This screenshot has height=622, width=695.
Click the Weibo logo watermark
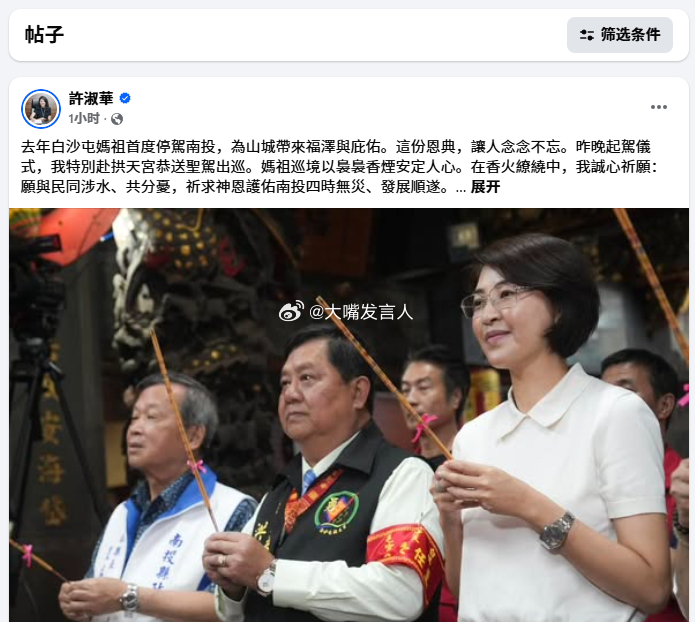[x=291, y=311]
